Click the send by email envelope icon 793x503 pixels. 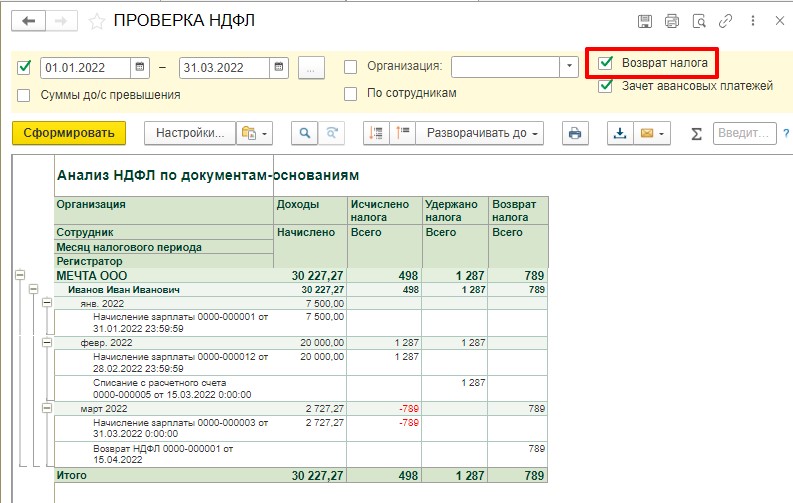[646, 133]
